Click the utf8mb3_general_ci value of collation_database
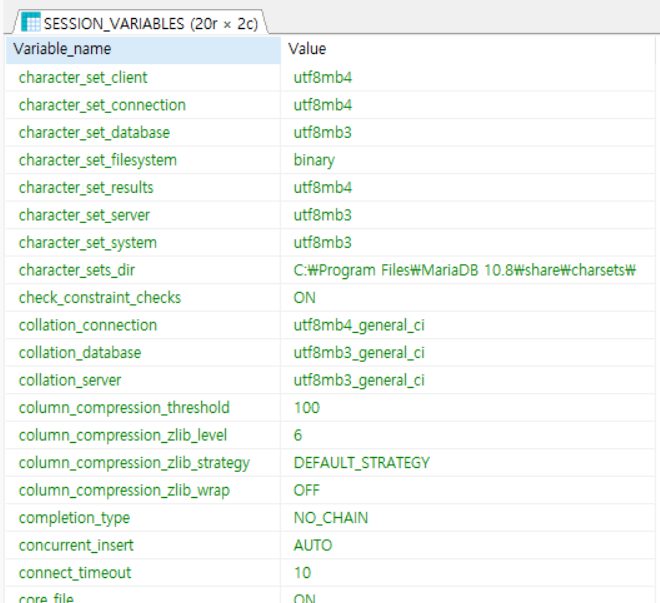This screenshot has height=603, width=660. click(x=468, y=353)
